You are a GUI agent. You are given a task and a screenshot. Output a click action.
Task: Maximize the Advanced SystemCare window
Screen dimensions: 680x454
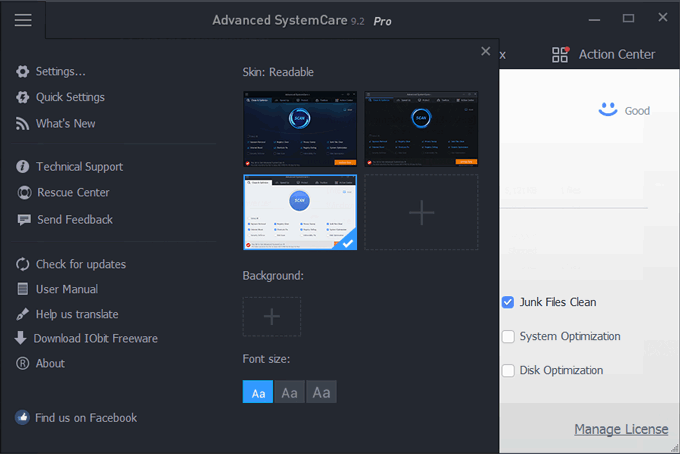(x=628, y=18)
